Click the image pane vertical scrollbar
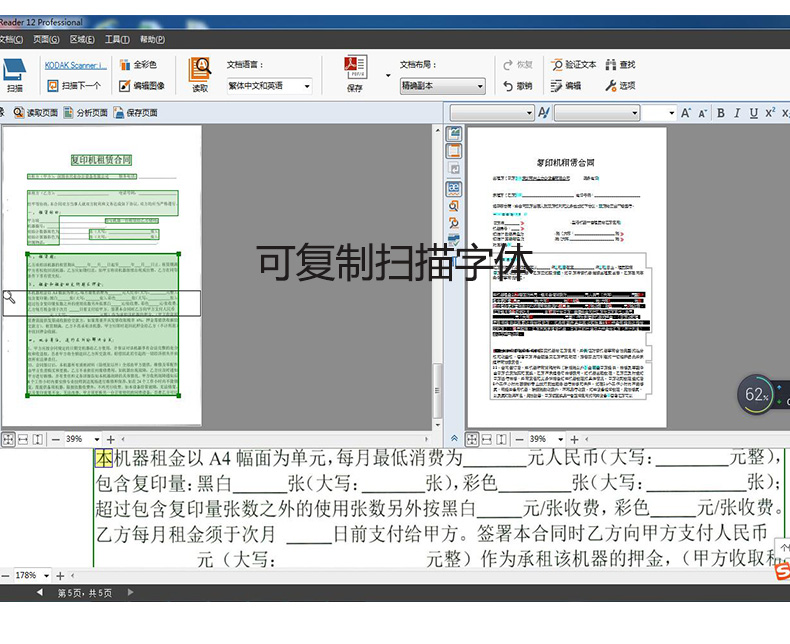Screen dimensions: 790x644 (x=436, y=300)
